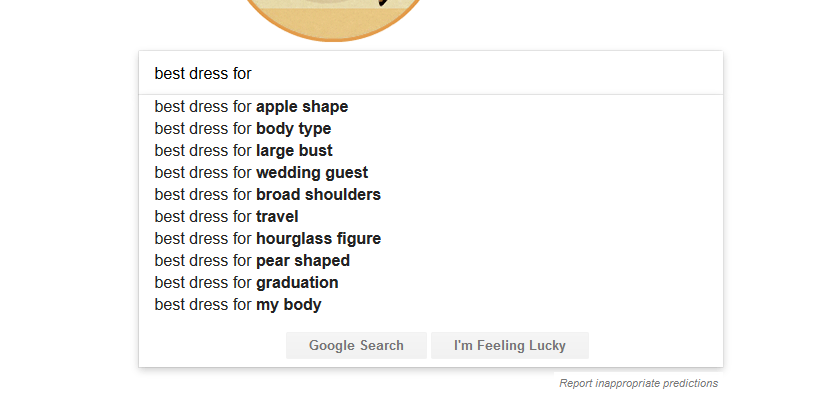Choose the prediction ending in 'graduation'
Viewport: 830px width, 411px height.
click(246, 283)
